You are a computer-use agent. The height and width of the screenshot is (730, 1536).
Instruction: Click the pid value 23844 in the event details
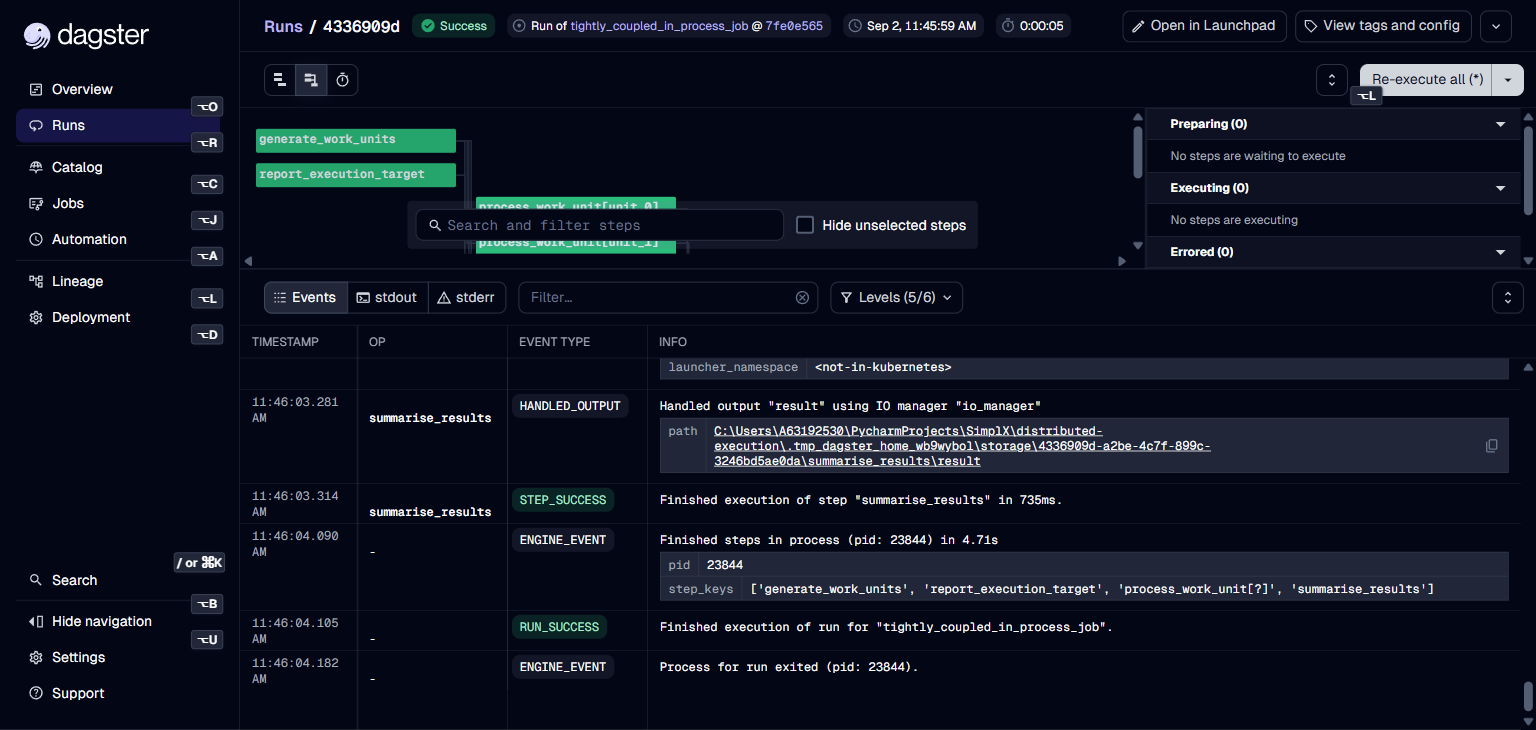pyautogui.click(x=725, y=565)
